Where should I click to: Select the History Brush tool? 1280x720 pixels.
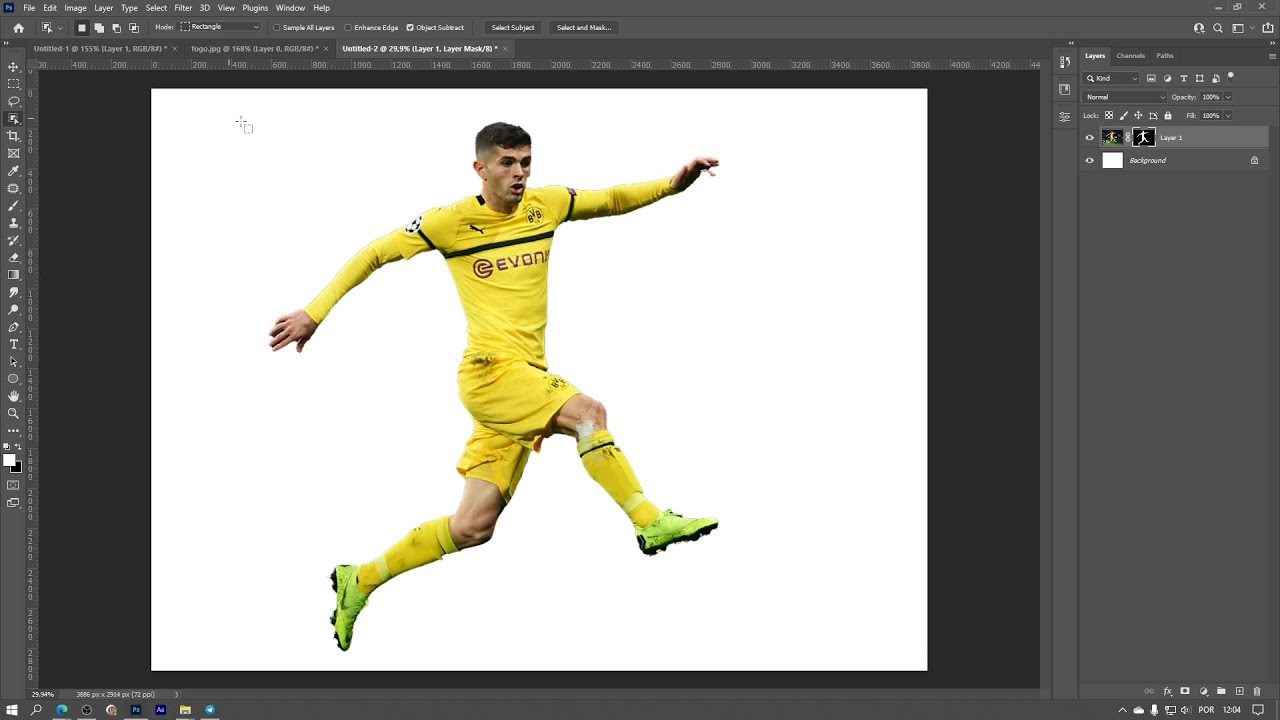coord(13,240)
